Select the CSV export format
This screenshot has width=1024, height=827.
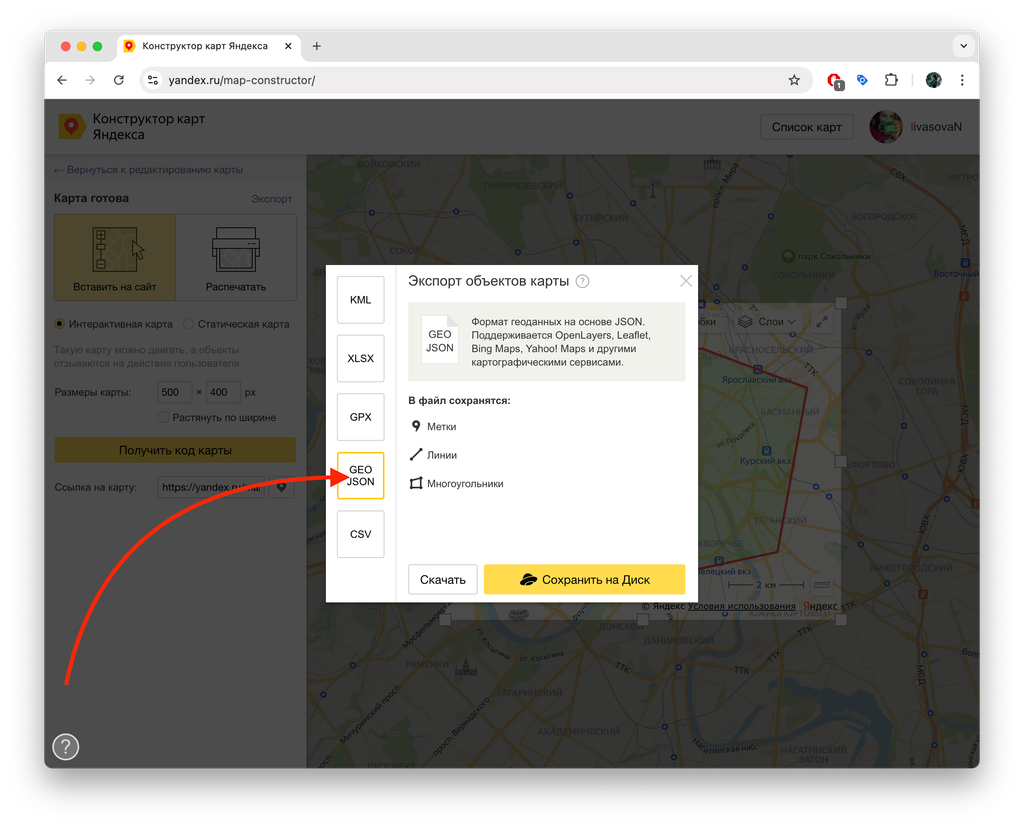360,534
